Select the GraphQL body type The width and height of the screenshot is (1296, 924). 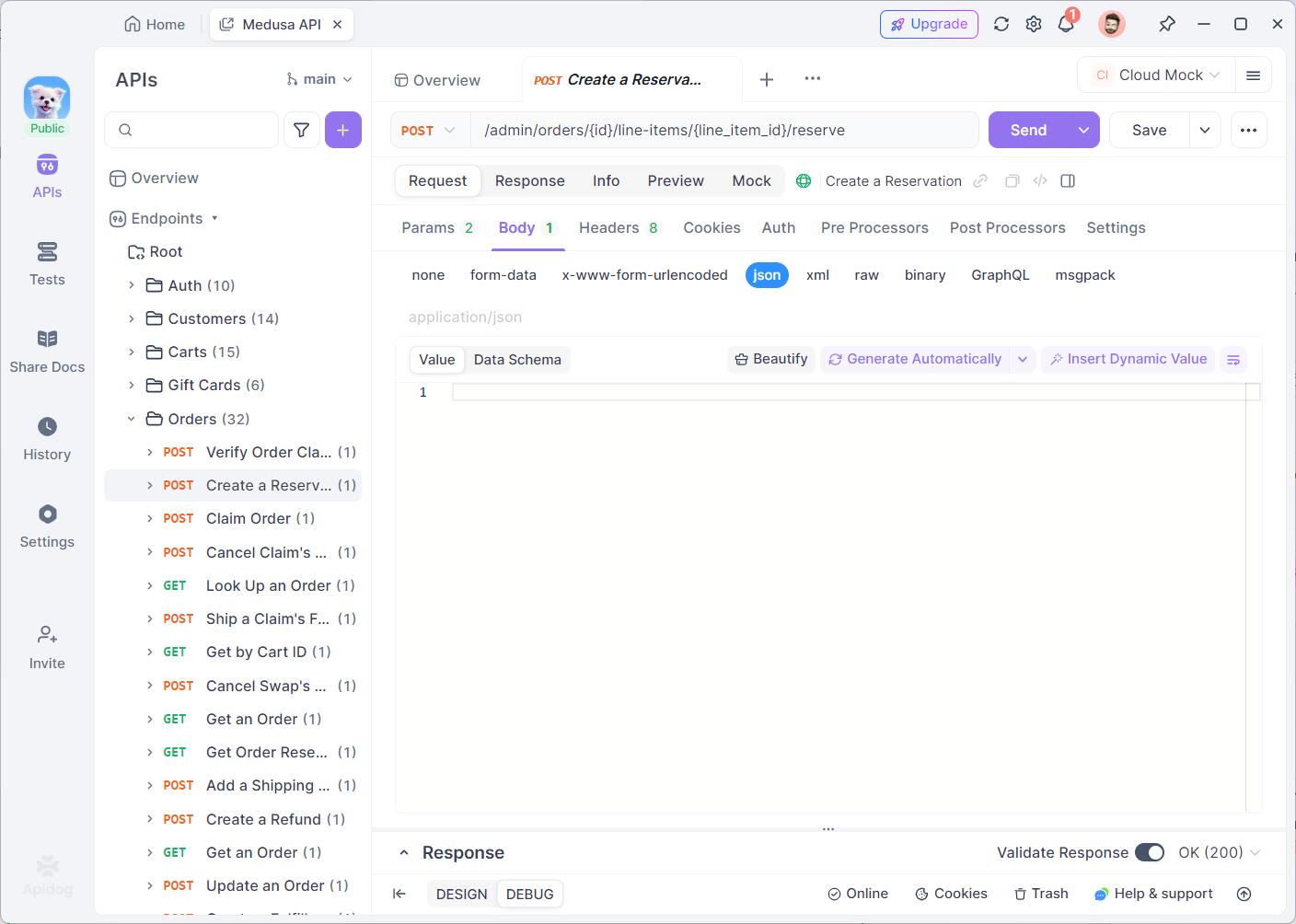point(1000,275)
